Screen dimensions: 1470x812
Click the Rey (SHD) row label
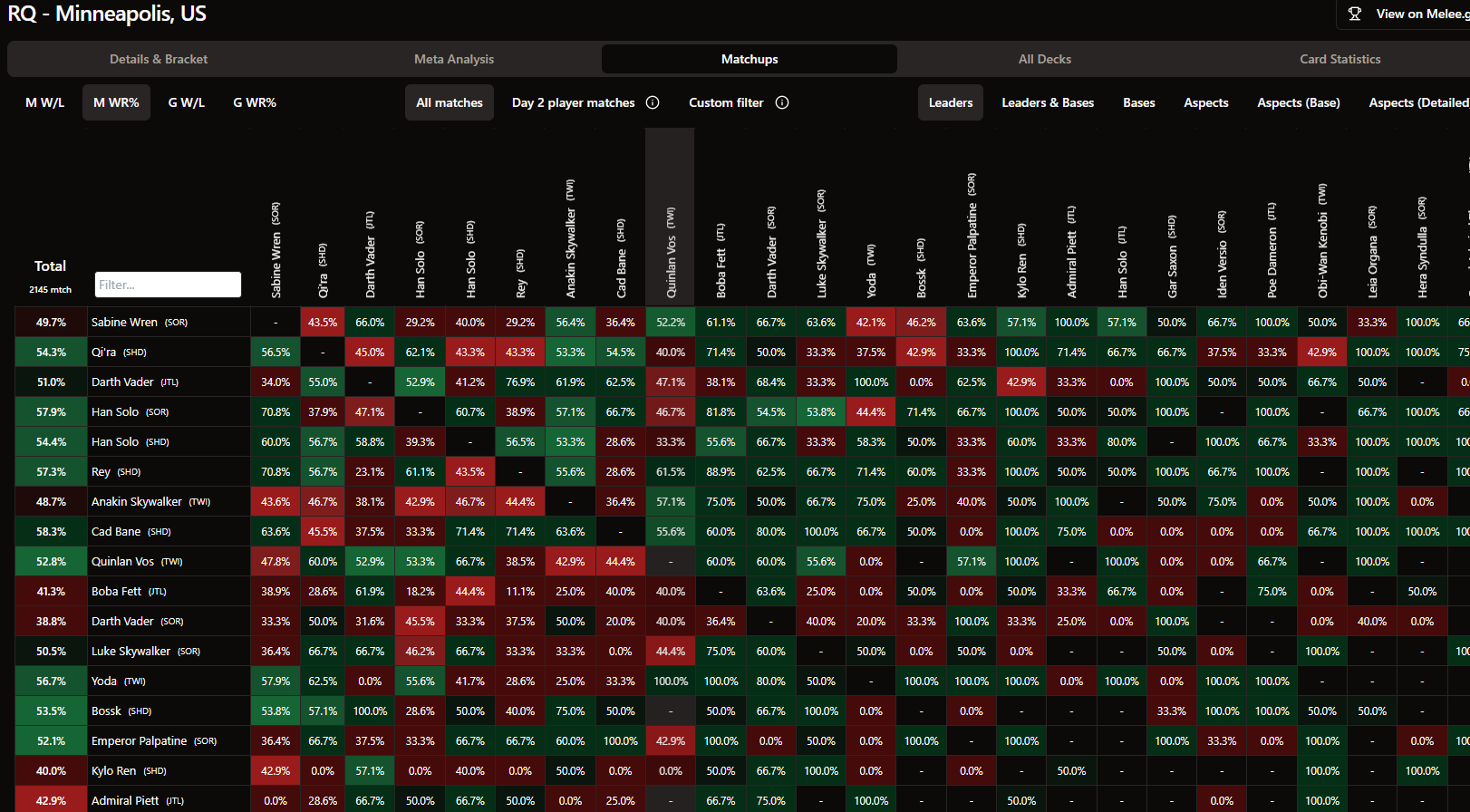coord(116,471)
